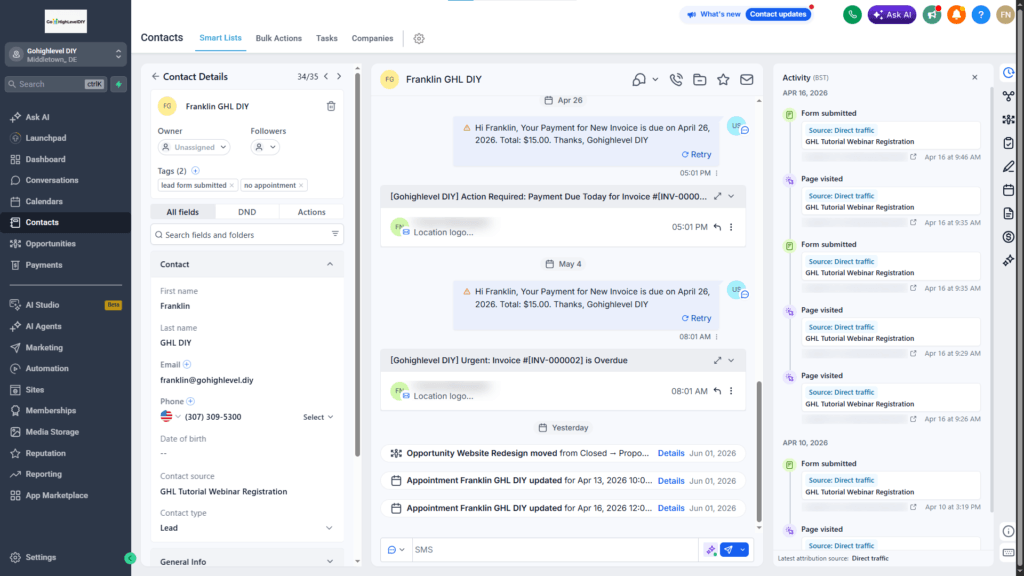The image size is (1024, 576).
Task: Open the phone country flag dropdown
Action: pyautogui.click(x=170, y=417)
